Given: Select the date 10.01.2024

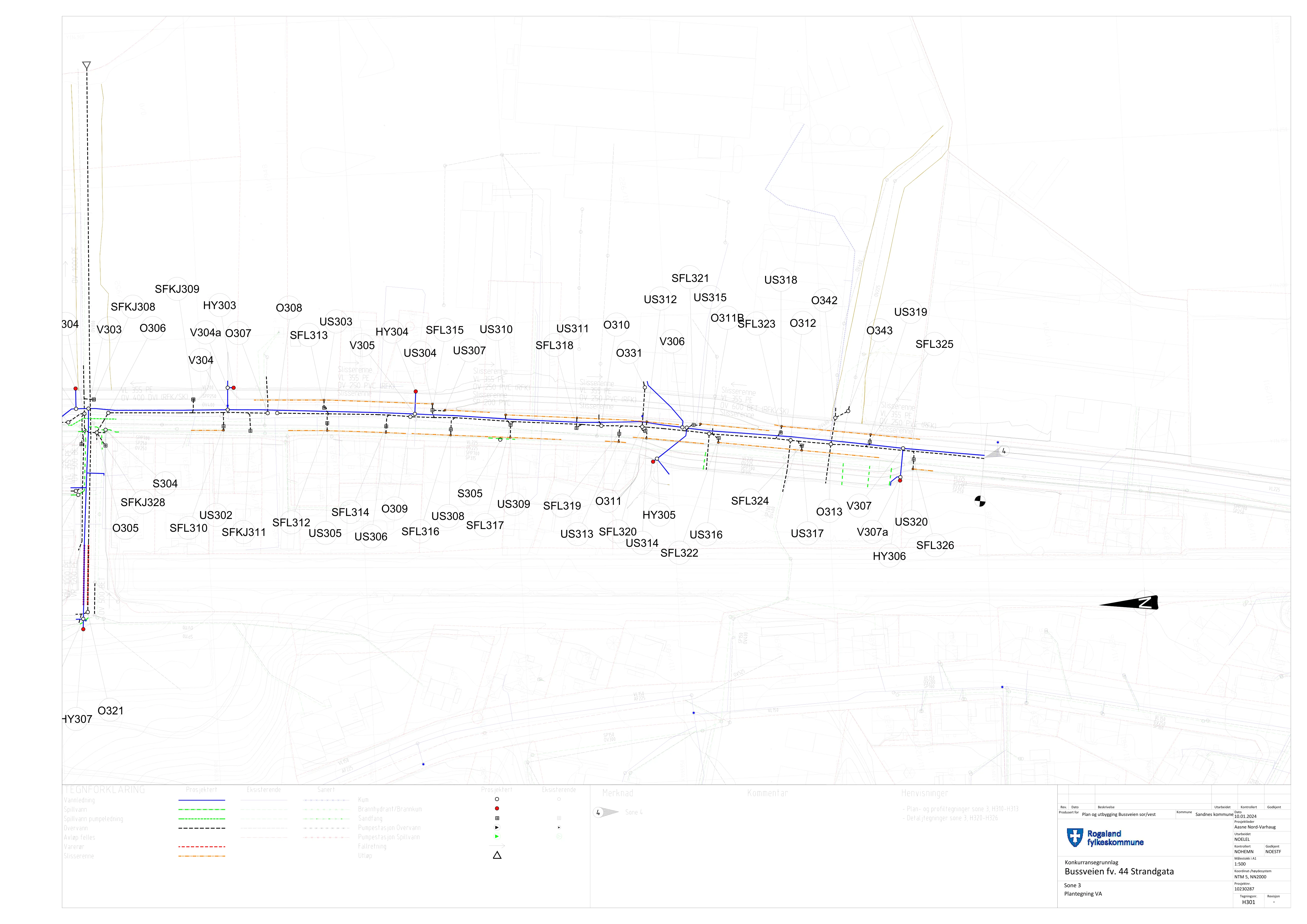Looking at the screenshot, I should 1245,816.
